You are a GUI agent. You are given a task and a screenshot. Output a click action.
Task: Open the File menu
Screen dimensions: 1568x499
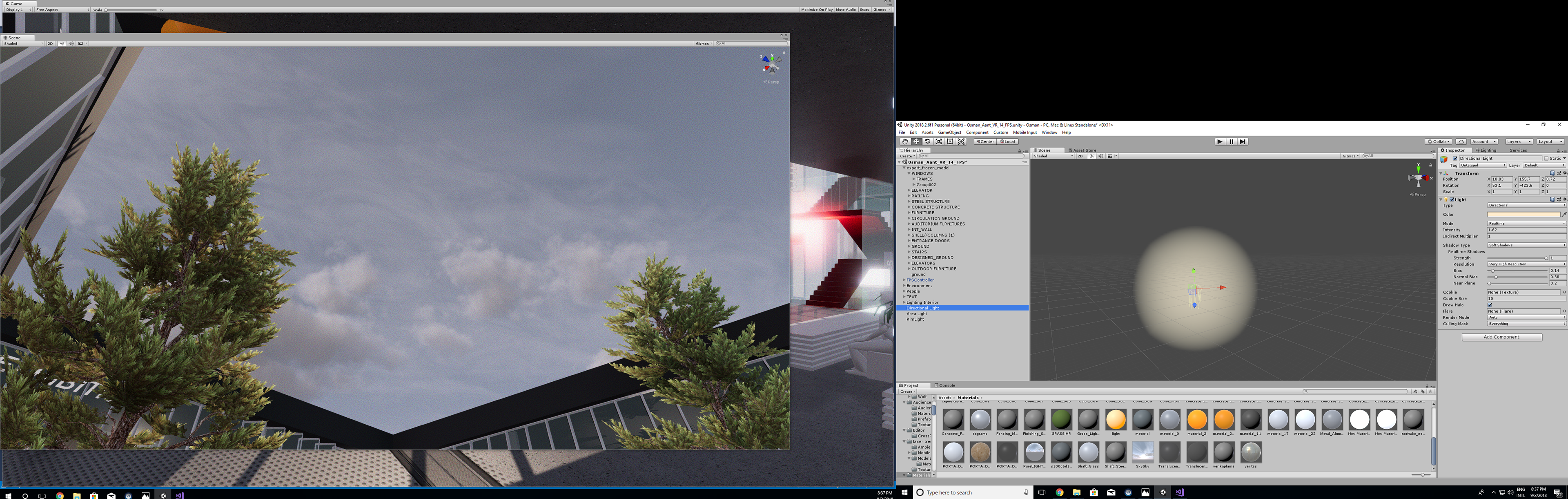(x=902, y=132)
